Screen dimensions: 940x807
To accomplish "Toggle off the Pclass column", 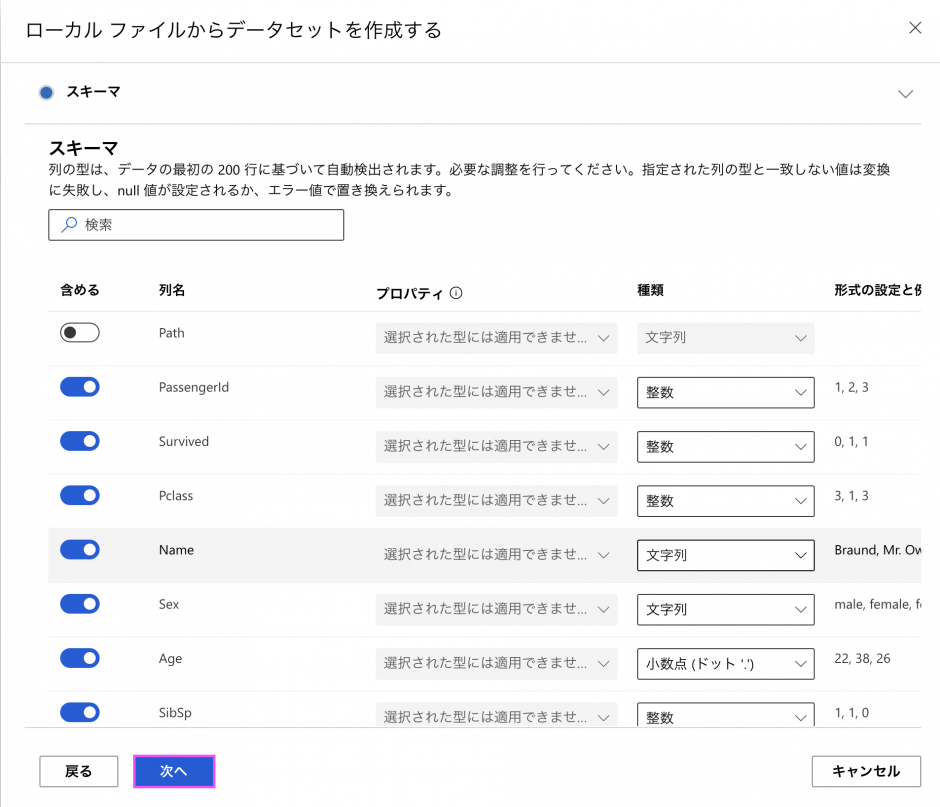I will click(x=80, y=495).
